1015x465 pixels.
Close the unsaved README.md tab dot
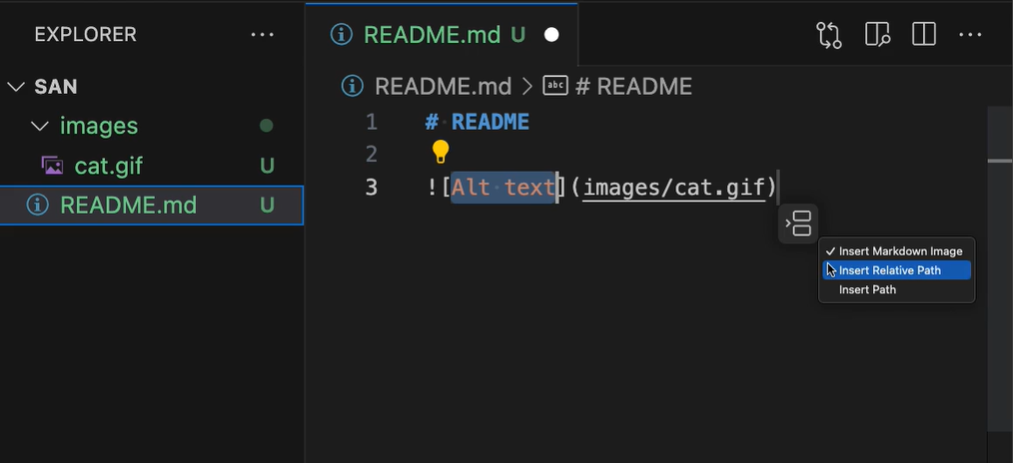click(550, 35)
